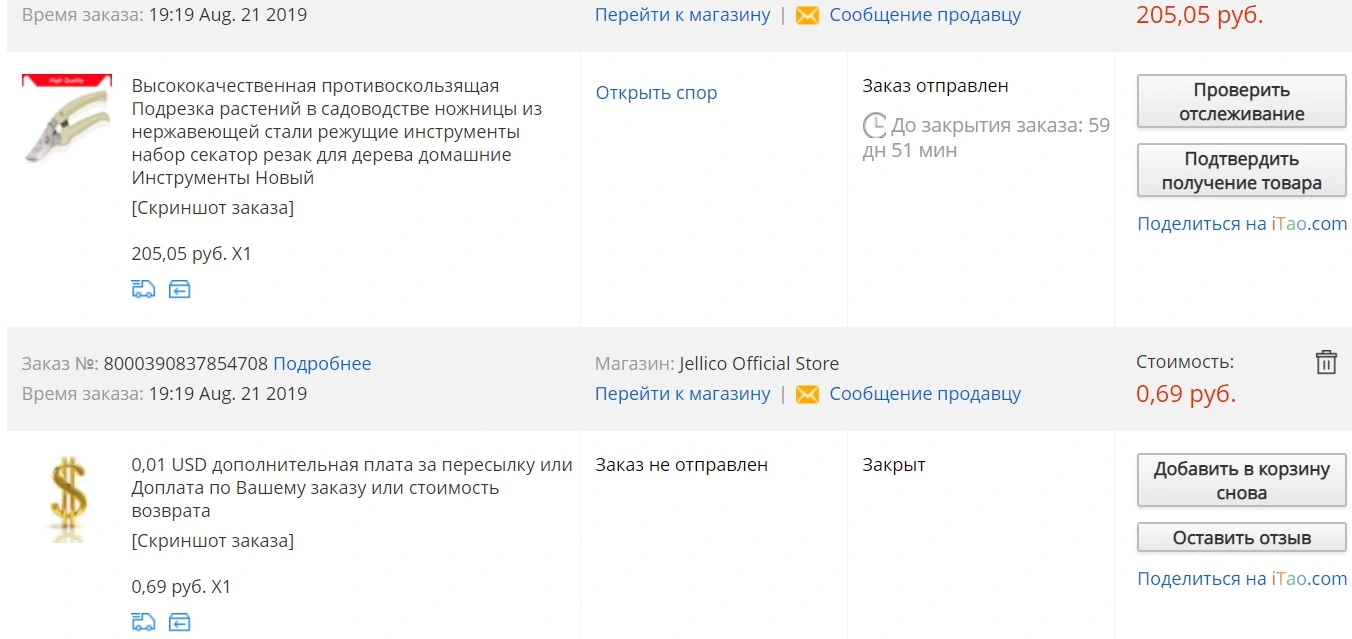Click envelope icon beside Jellico store message link
1352x639 pixels.
[x=807, y=394]
